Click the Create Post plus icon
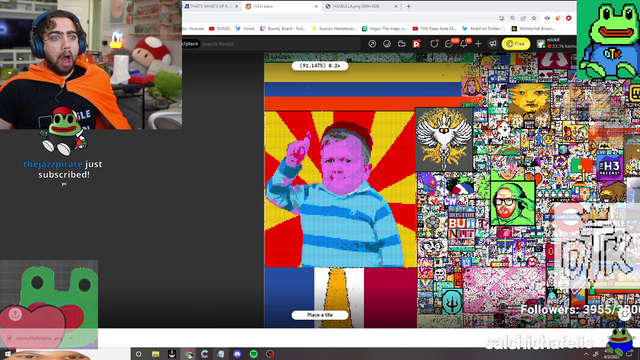640x360 pixels. point(478,44)
